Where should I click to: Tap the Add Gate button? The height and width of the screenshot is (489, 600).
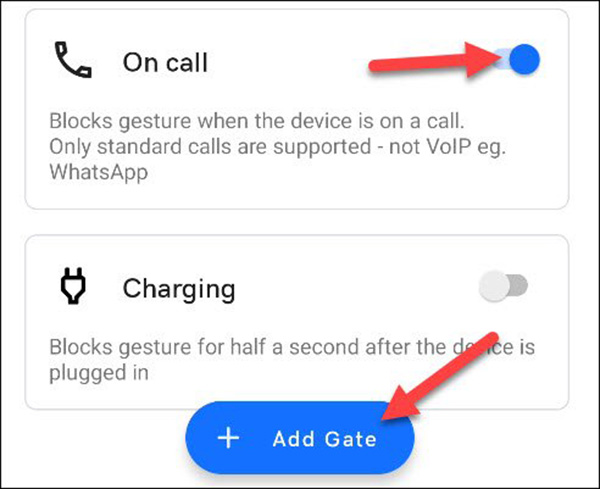(x=300, y=438)
